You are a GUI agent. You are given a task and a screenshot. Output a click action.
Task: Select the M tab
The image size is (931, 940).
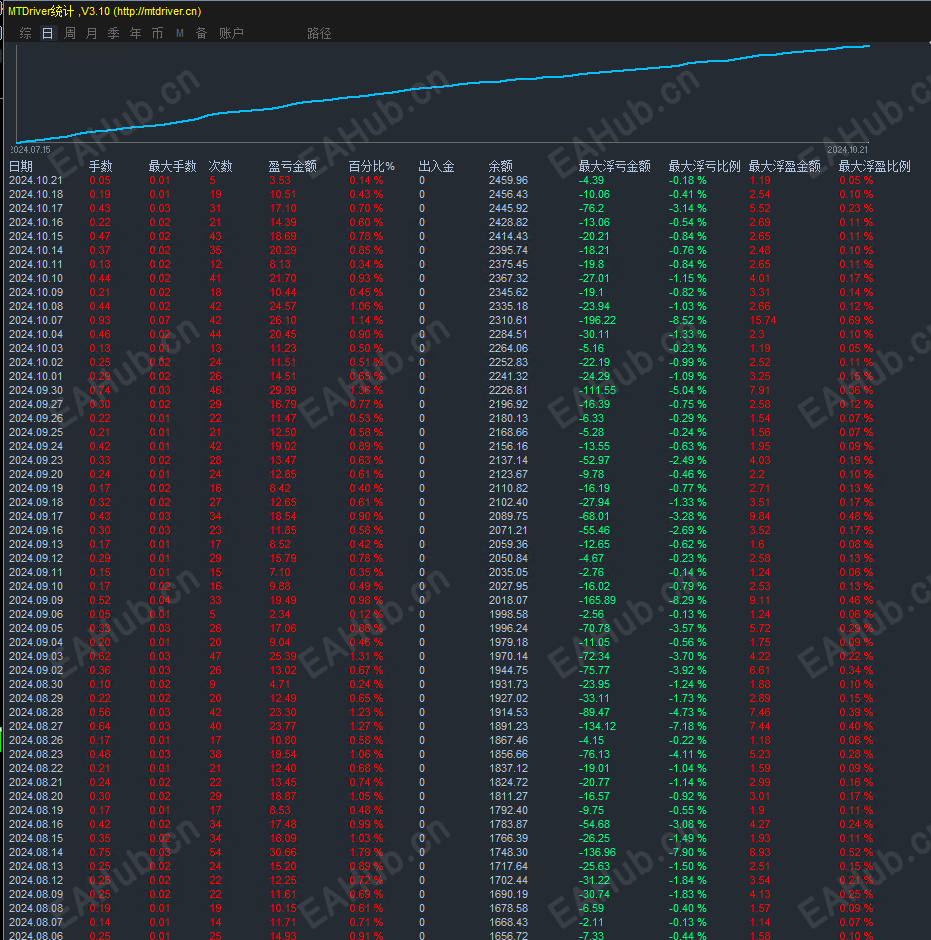[179, 34]
